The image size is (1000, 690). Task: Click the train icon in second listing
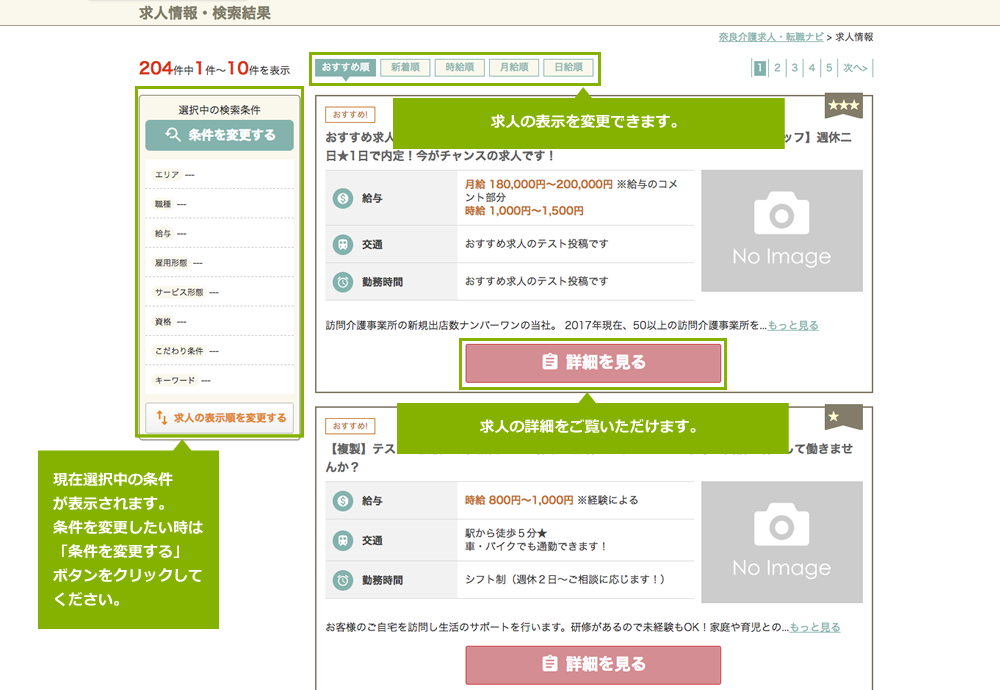point(343,540)
